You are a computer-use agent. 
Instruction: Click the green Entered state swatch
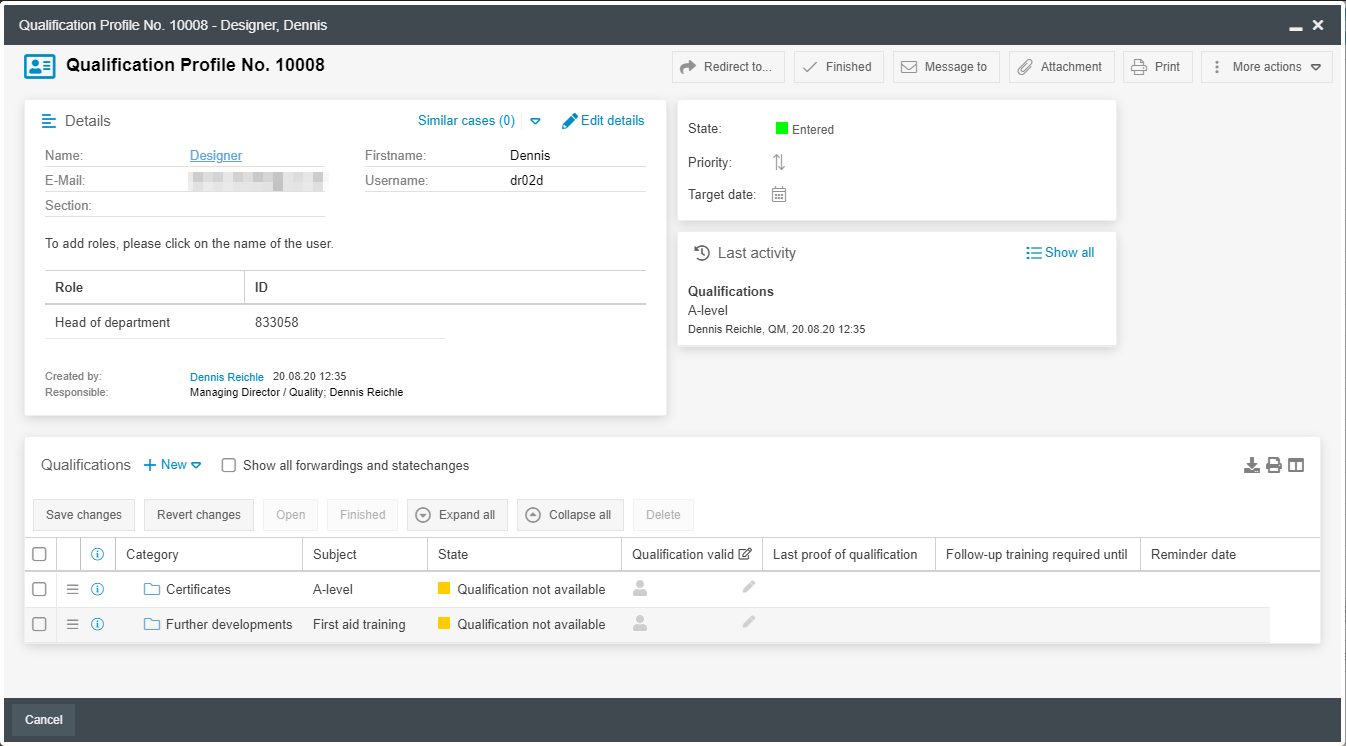pyautogui.click(x=782, y=128)
